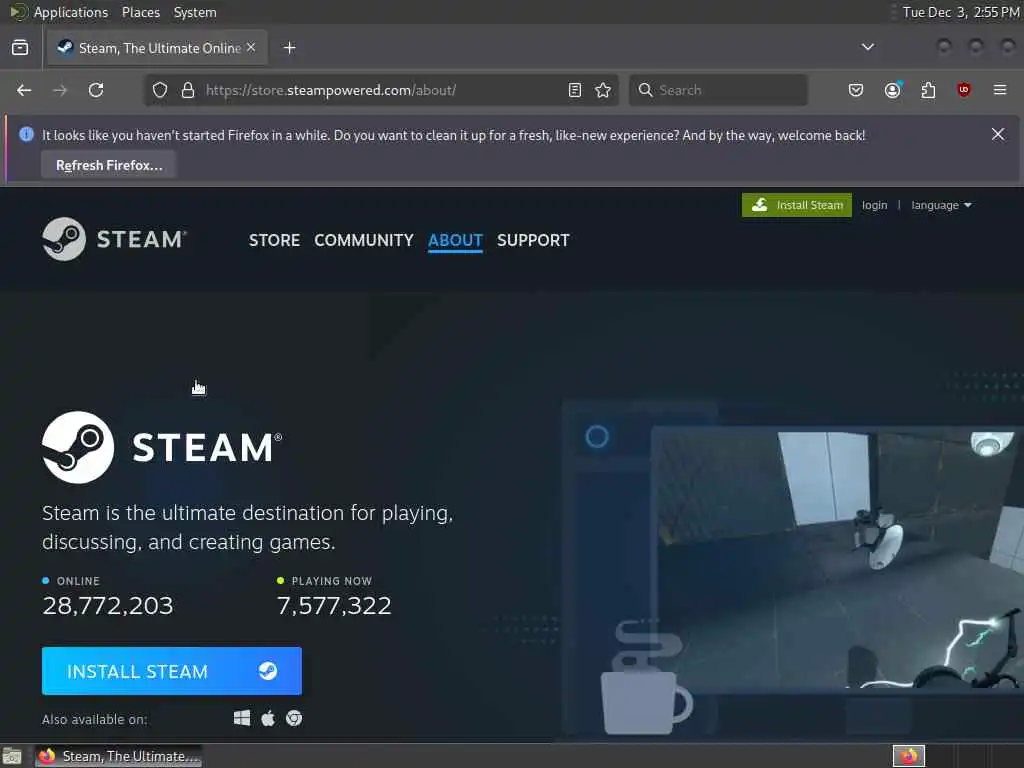The image size is (1024, 768).
Task: Open a new browser tab
Action: tap(289, 48)
